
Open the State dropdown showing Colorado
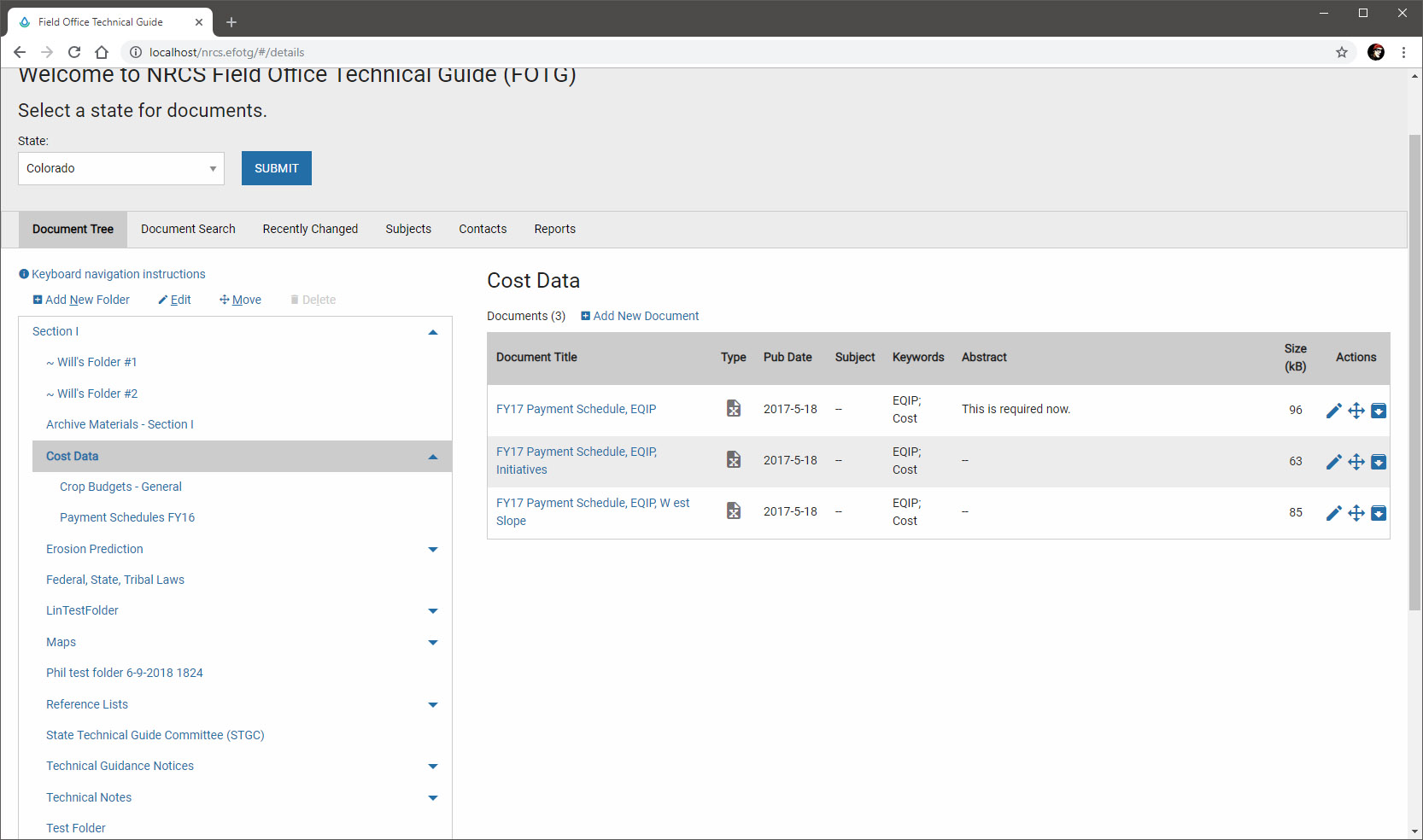point(121,168)
